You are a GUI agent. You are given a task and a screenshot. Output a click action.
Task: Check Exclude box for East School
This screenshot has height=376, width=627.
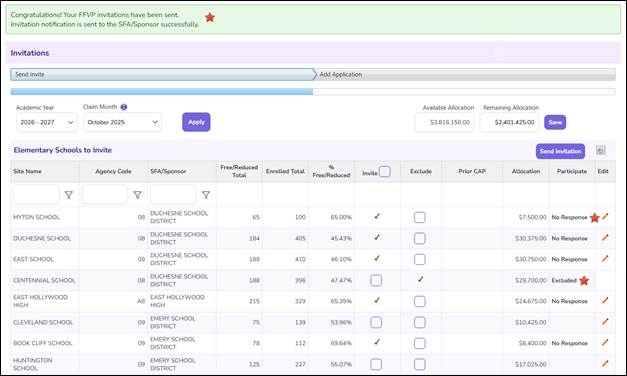419,260
